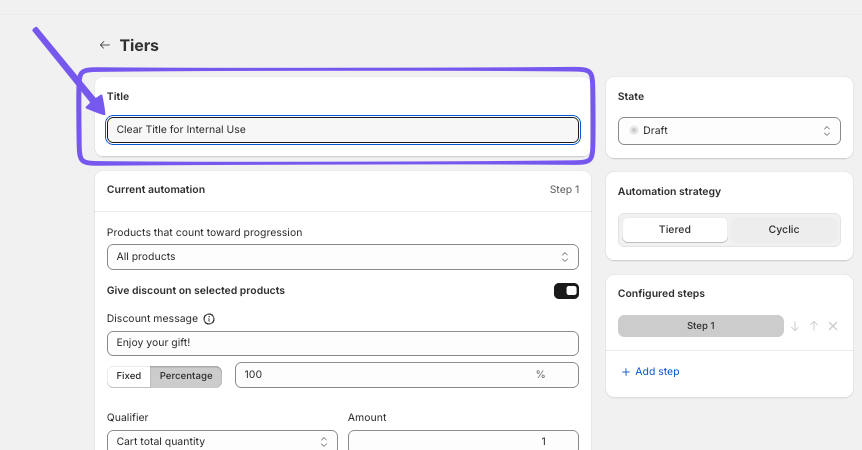Open the State dropdown showing Draft
The height and width of the screenshot is (450, 862).
point(729,131)
